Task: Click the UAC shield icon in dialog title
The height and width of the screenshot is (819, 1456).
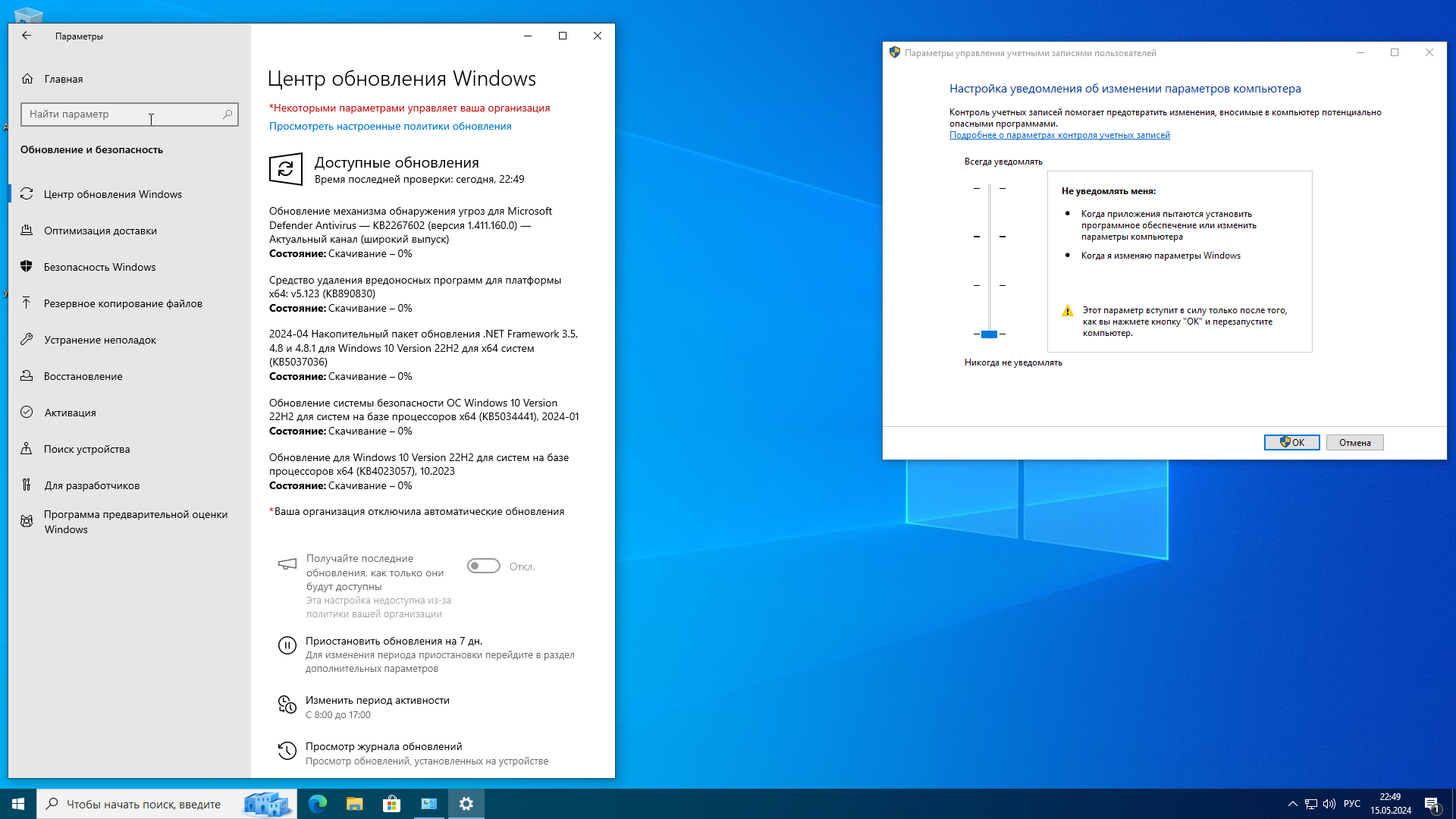Action: click(x=895, y=52)
